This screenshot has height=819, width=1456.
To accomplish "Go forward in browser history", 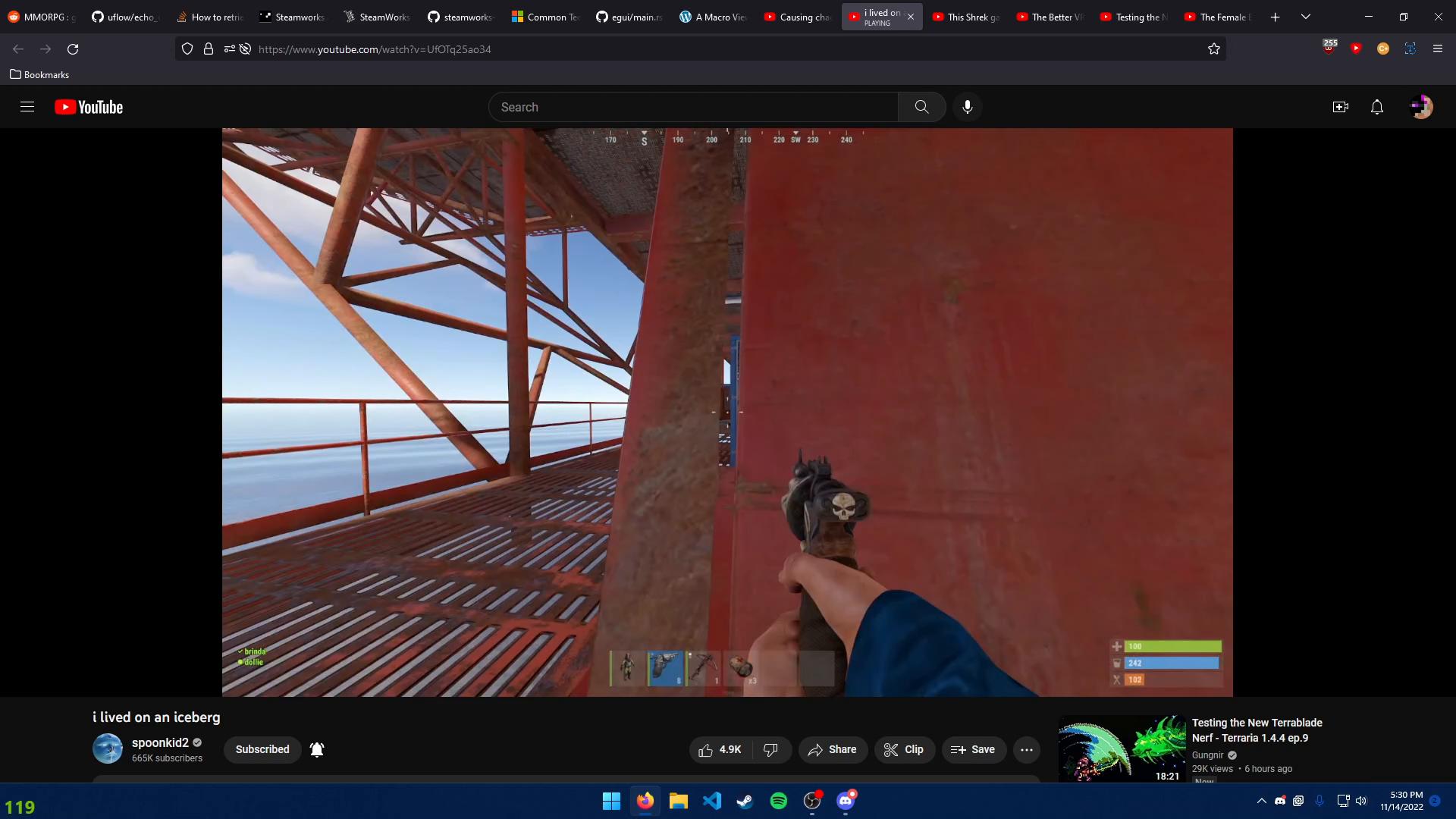I will click(45, 49).
